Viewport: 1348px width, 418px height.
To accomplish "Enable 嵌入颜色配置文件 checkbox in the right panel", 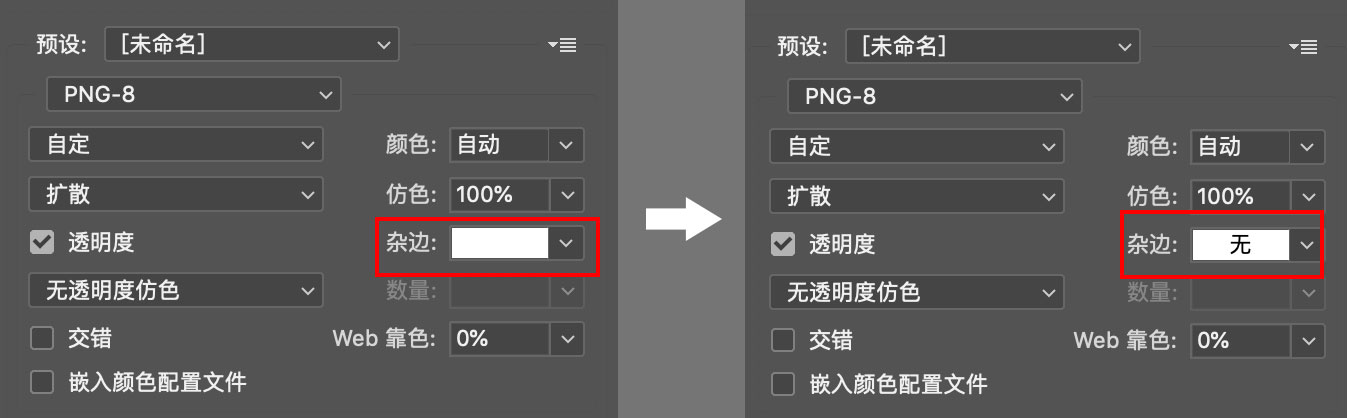I will pos(783,384).
